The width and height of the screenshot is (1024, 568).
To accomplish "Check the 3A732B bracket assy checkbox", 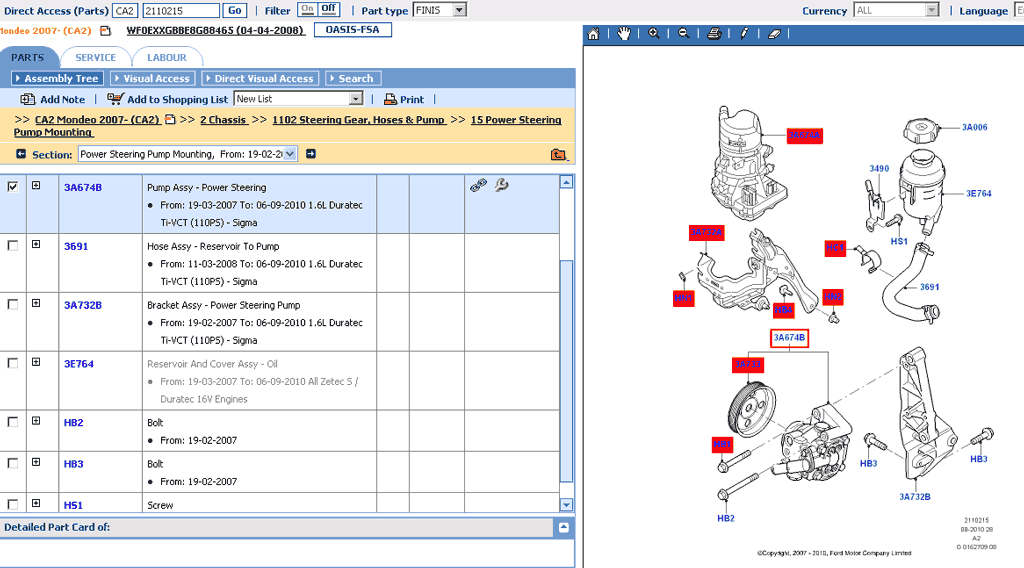I will 12,304.
